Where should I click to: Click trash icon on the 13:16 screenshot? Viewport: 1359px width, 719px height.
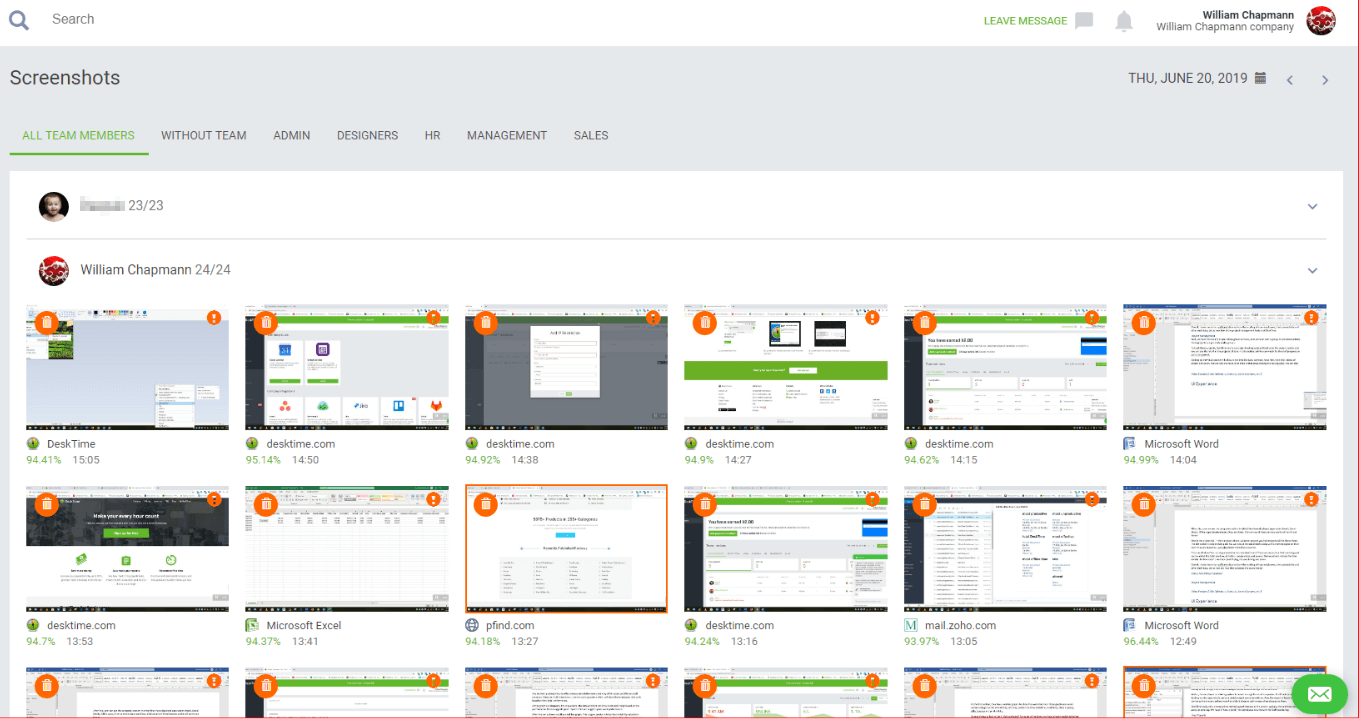coord(705,504)
